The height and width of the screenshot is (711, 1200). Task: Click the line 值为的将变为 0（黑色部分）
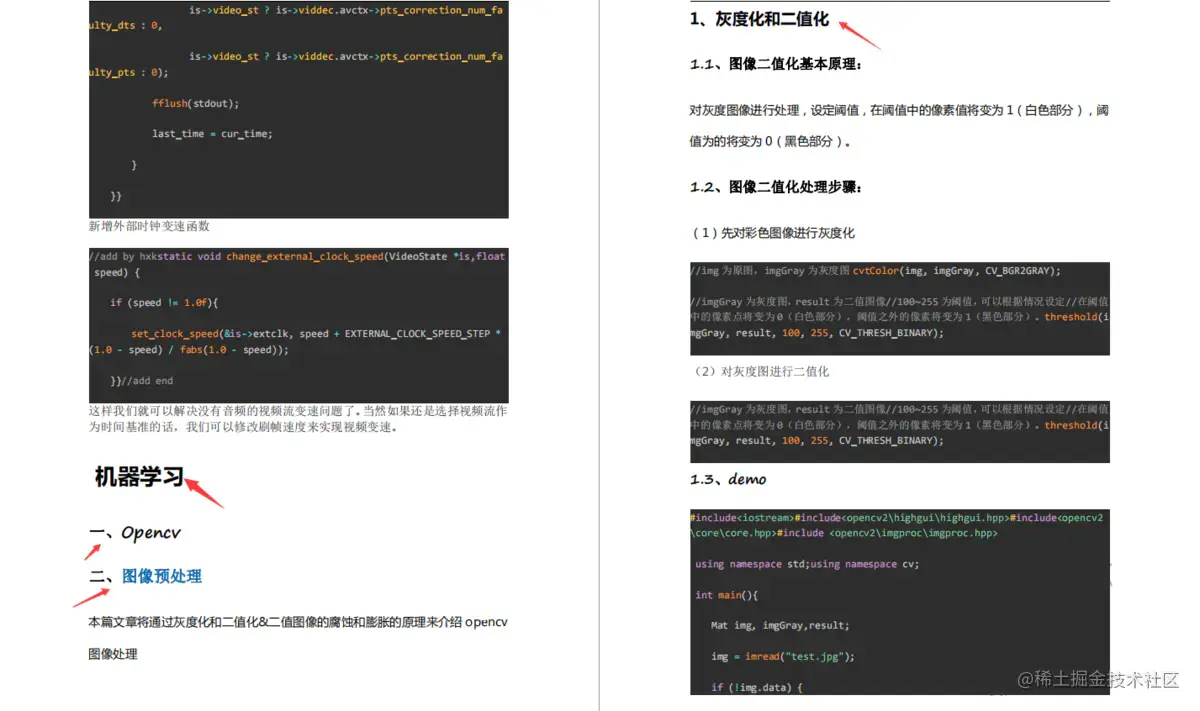coord(770,142)
